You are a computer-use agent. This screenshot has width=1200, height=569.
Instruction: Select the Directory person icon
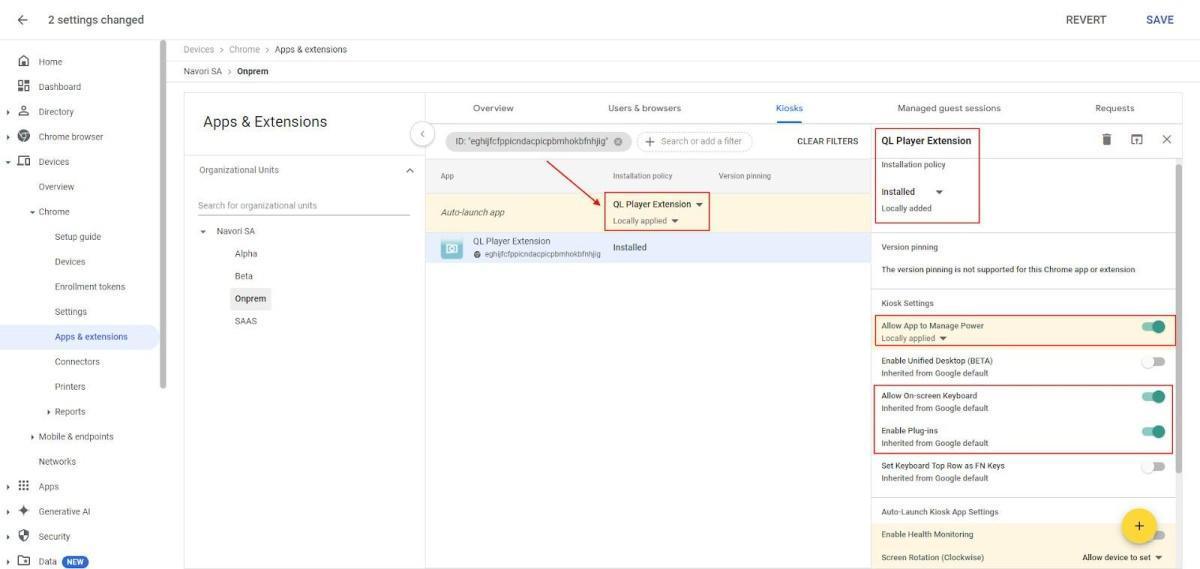tap(23, 112)
